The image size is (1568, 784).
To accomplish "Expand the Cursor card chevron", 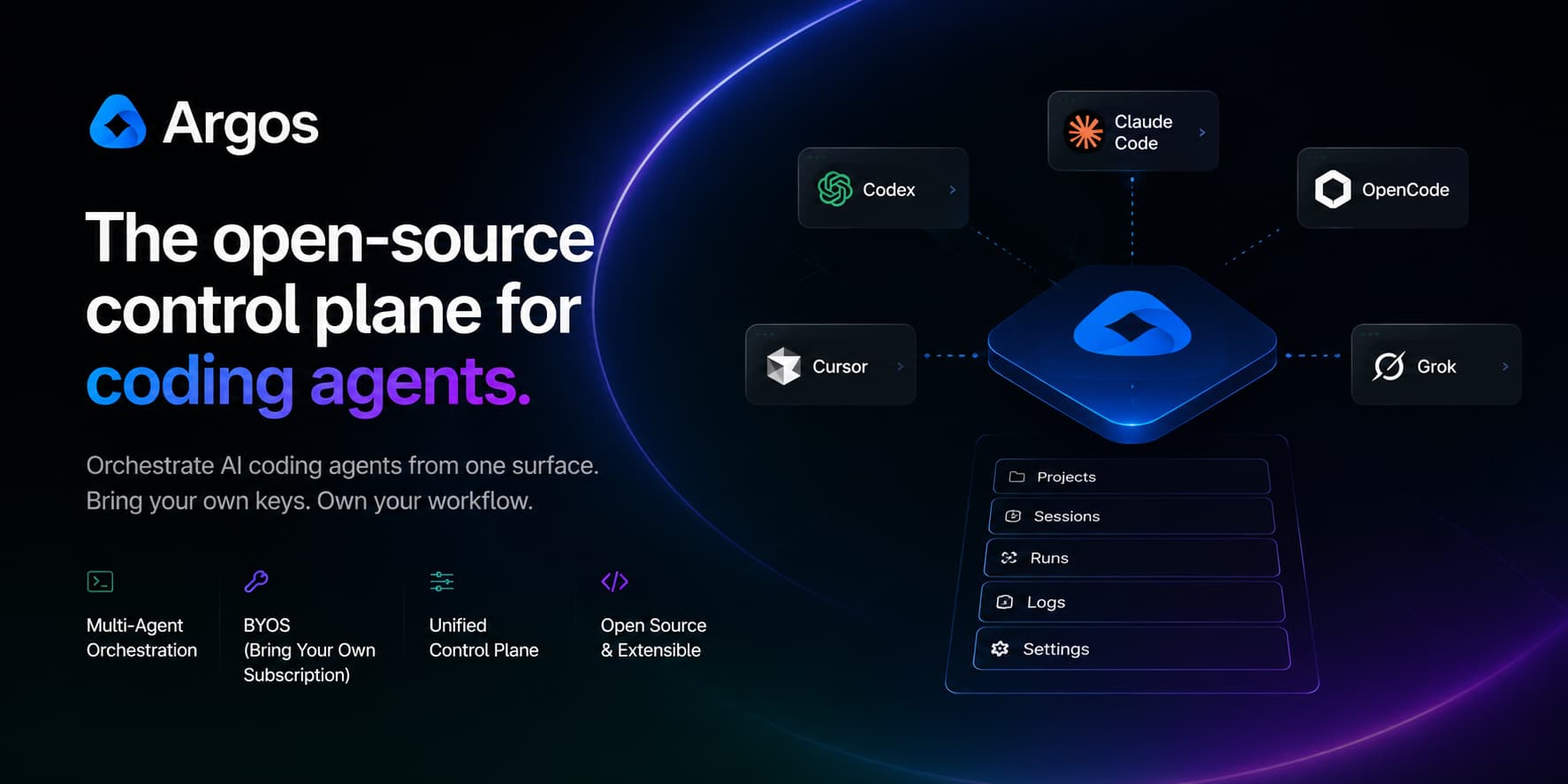I will point(900,367).
